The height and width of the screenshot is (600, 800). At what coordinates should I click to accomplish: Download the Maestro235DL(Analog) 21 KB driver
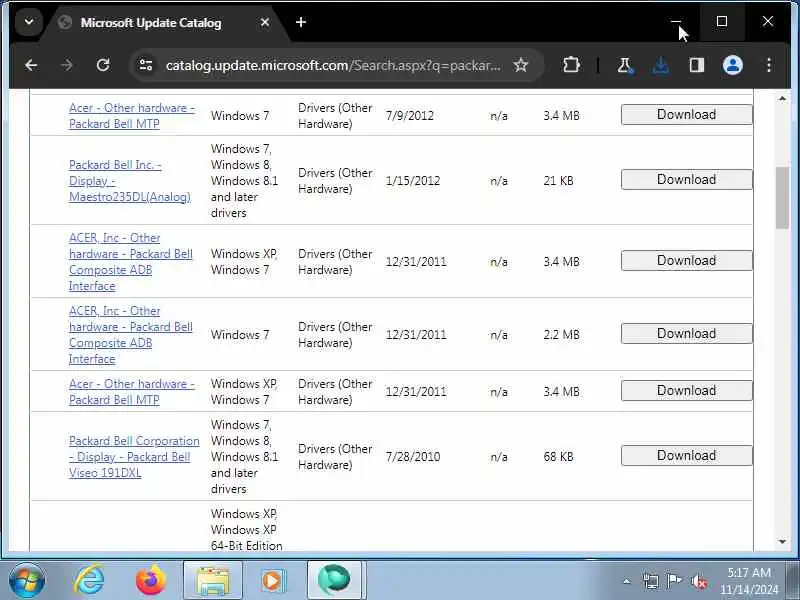pyautogui.click(x=686, y=180)
